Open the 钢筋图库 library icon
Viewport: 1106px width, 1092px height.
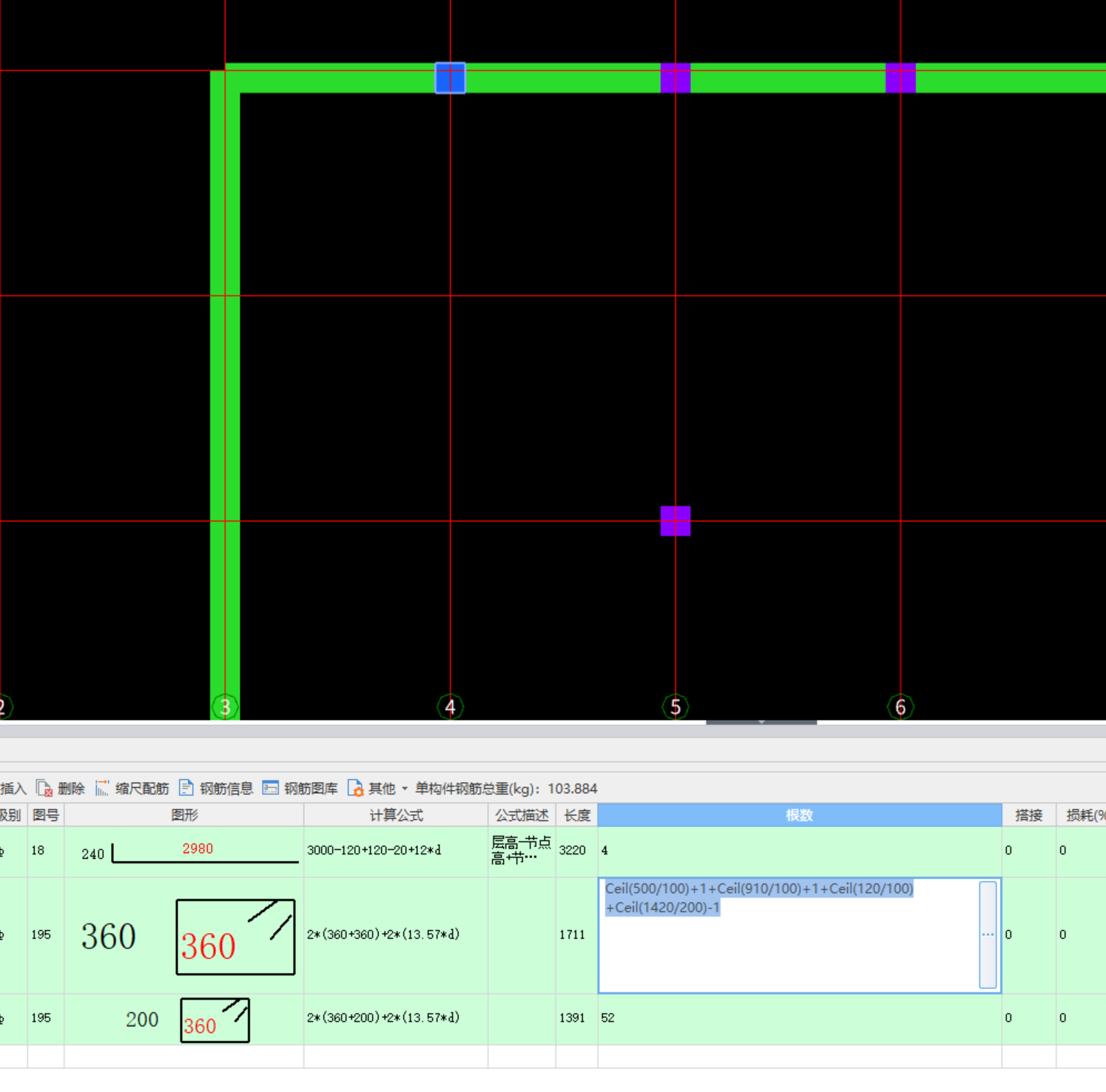271,789
